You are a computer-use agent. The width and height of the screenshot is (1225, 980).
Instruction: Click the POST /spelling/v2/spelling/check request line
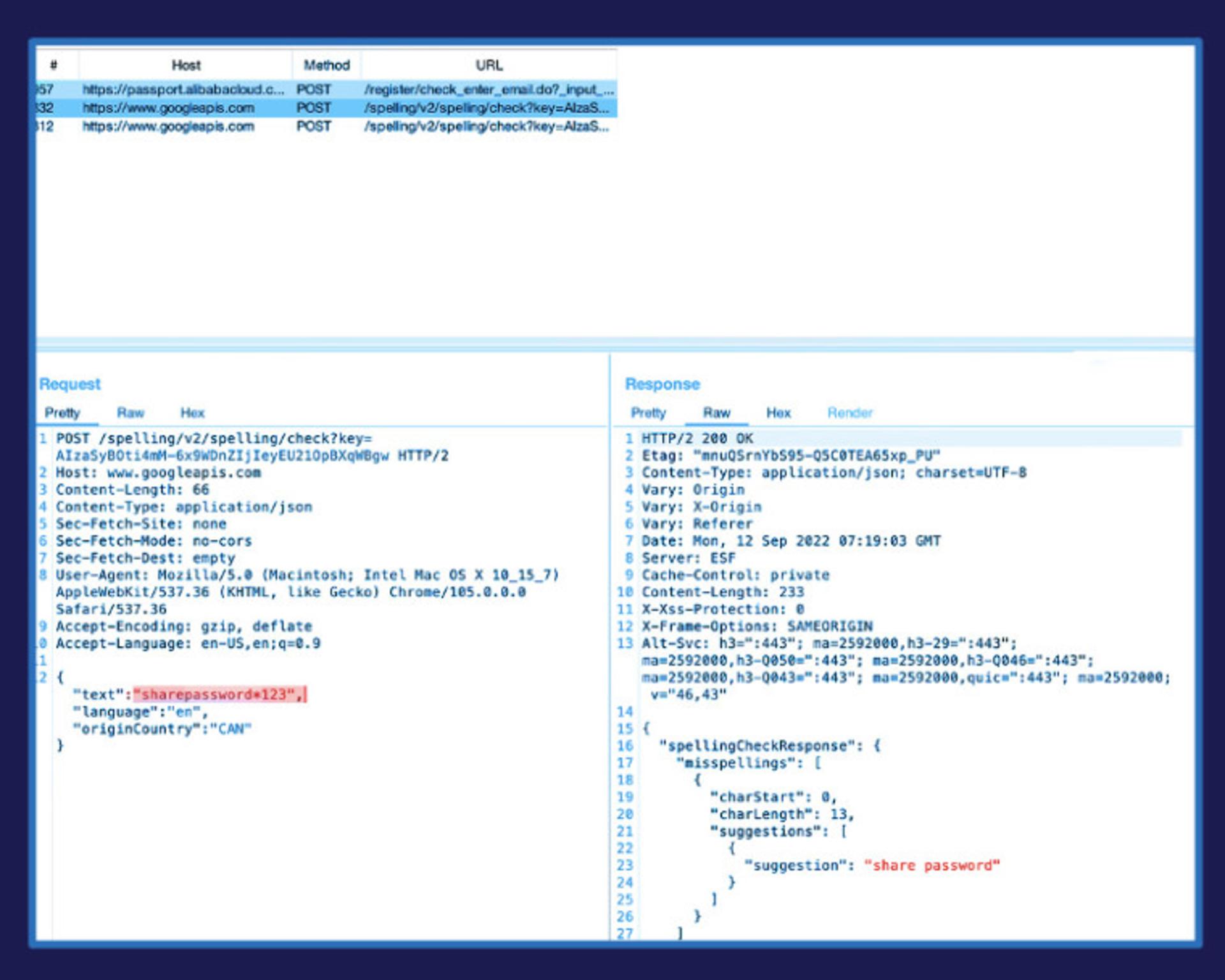point(253,447)
